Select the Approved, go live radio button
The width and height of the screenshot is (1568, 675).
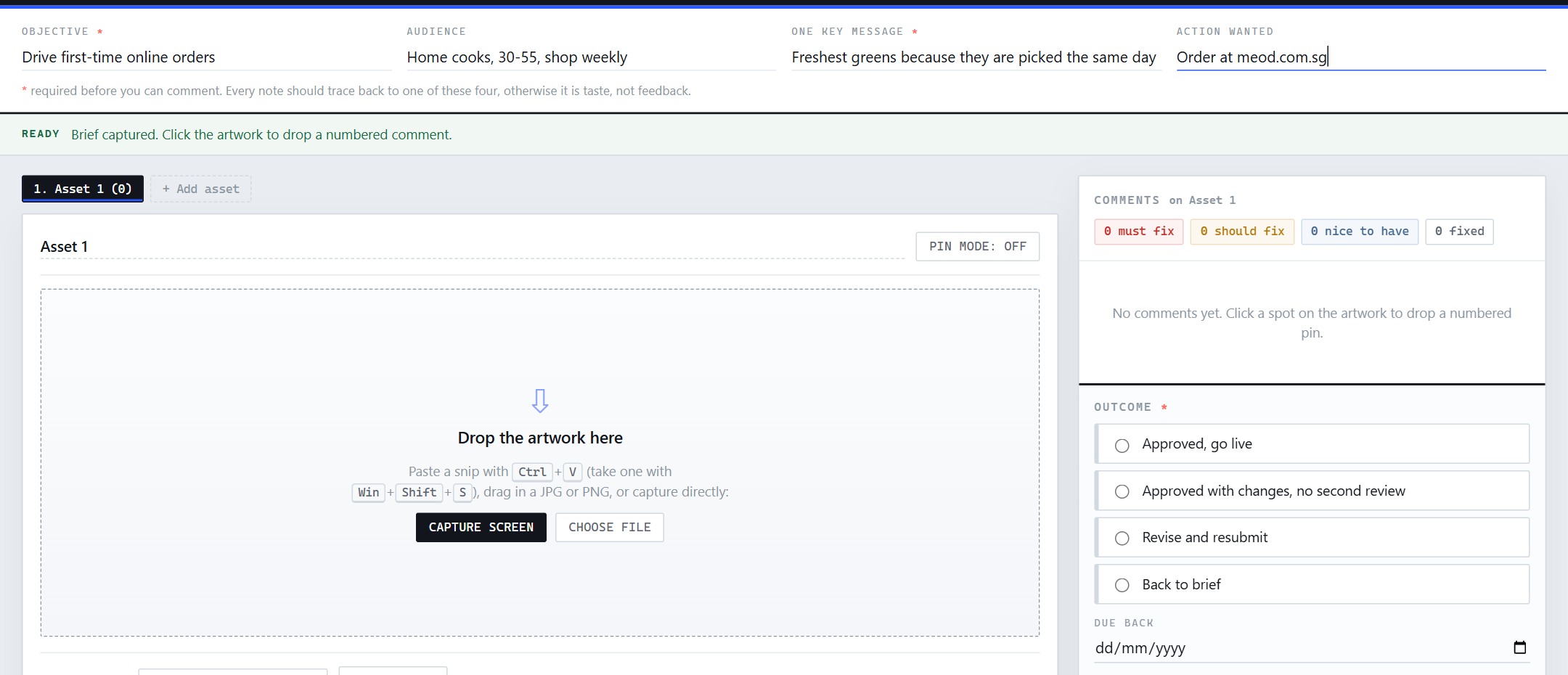[x=1122, y=445]
